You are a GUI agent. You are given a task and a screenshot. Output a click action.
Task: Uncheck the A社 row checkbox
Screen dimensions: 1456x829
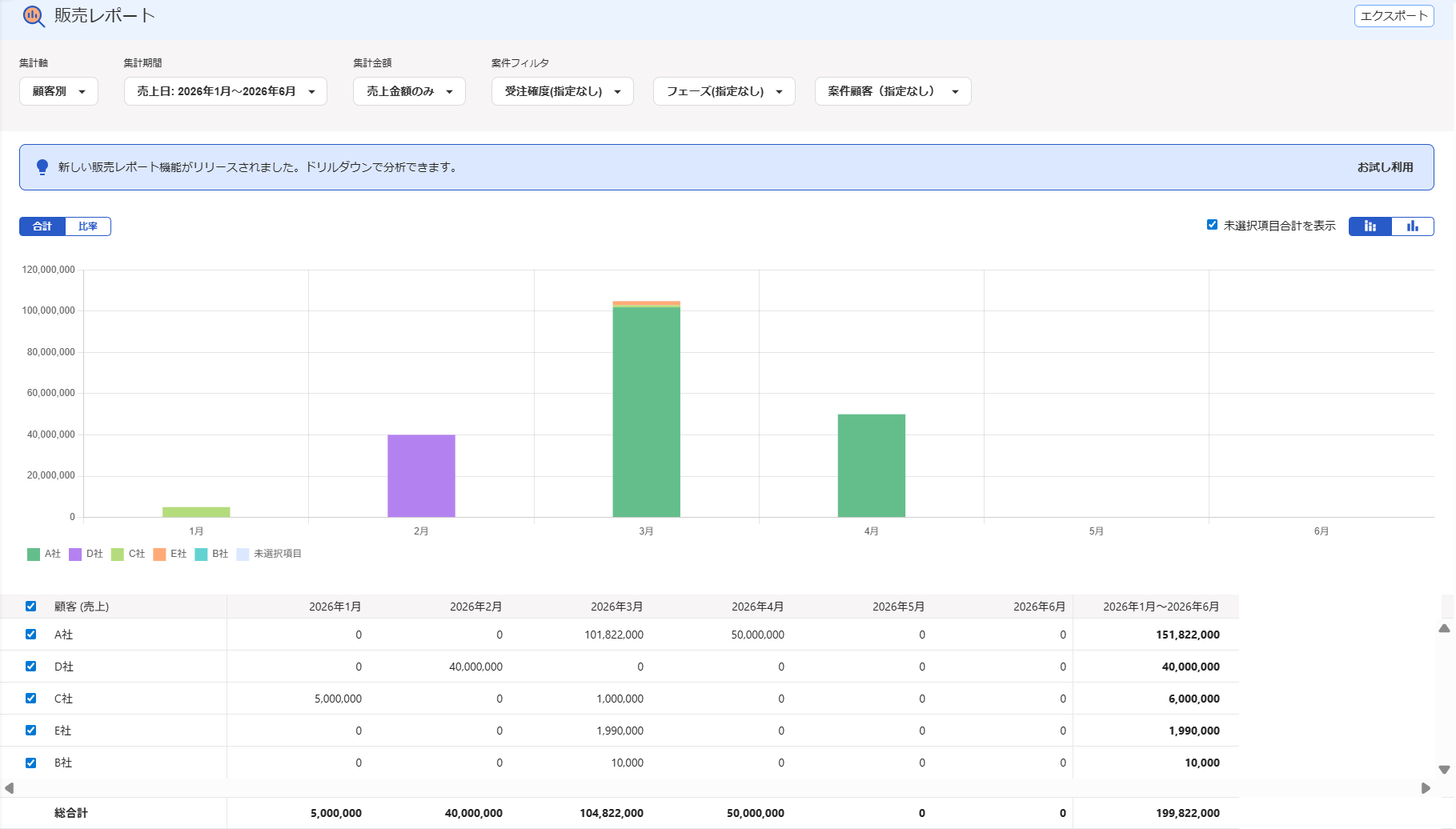30,634
